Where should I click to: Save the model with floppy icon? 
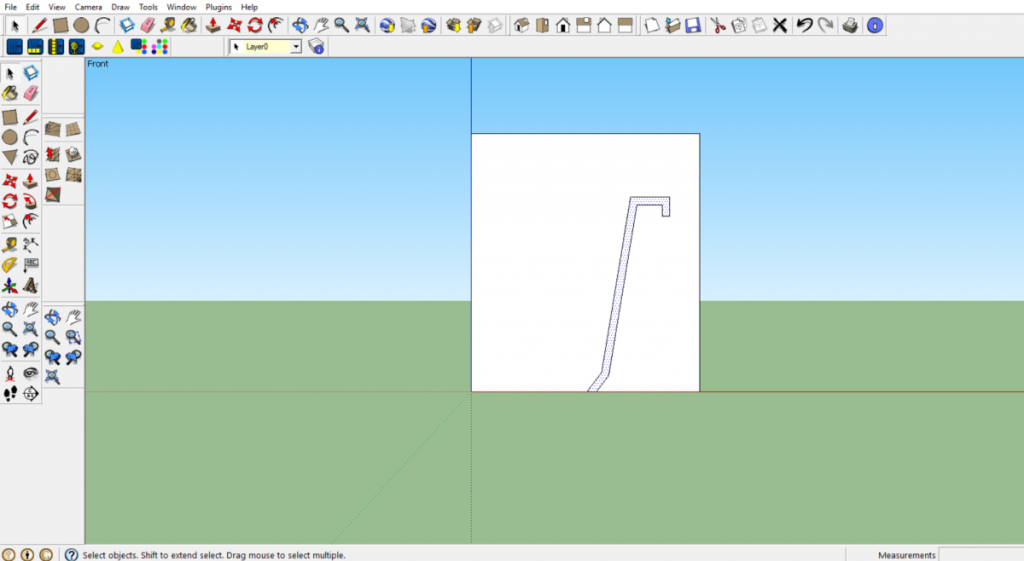693,25
